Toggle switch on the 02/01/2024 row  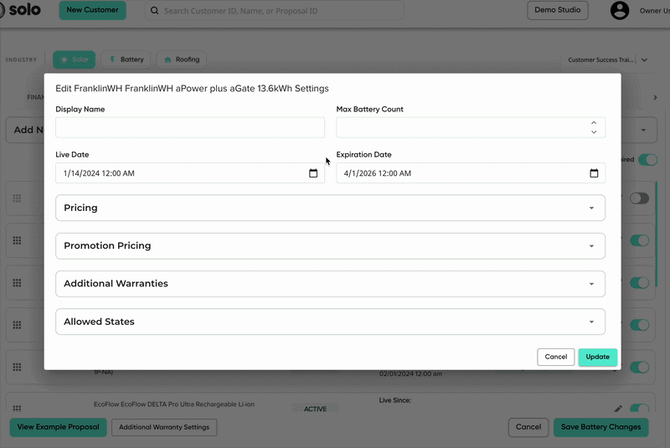(639, 367)
